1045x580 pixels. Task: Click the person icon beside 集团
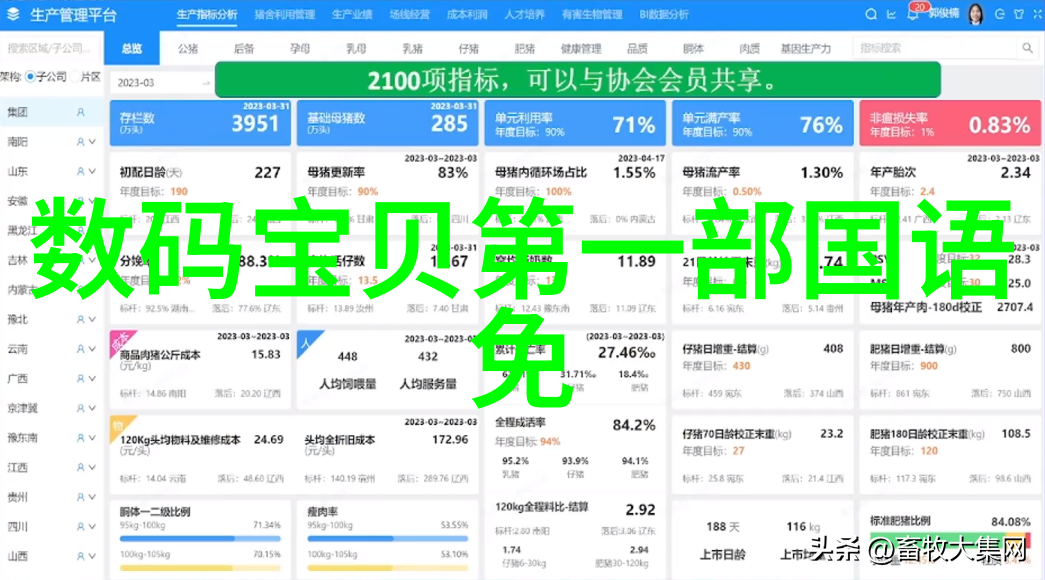(81, 113)
